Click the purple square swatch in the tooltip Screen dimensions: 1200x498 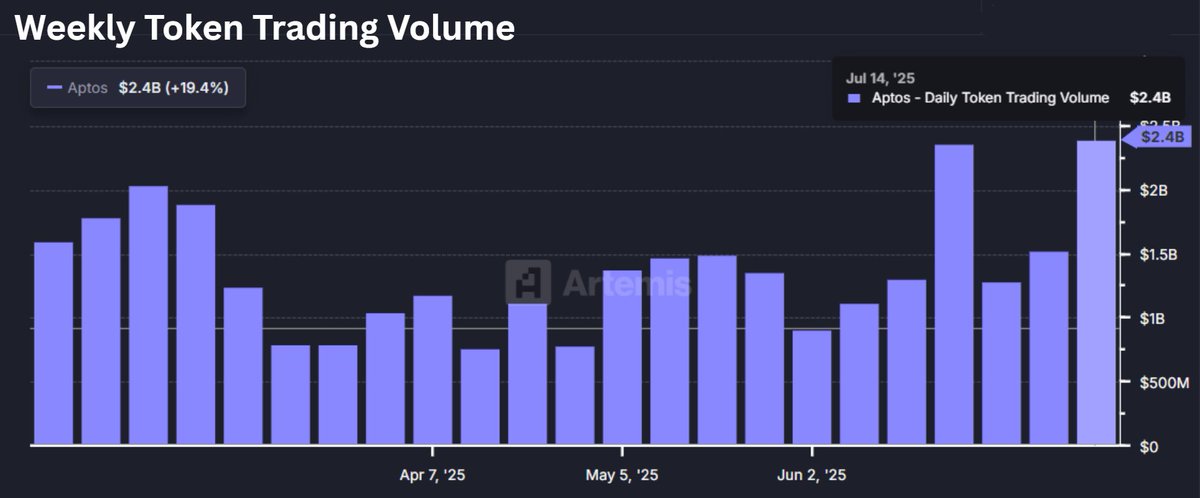pos(854,98)
